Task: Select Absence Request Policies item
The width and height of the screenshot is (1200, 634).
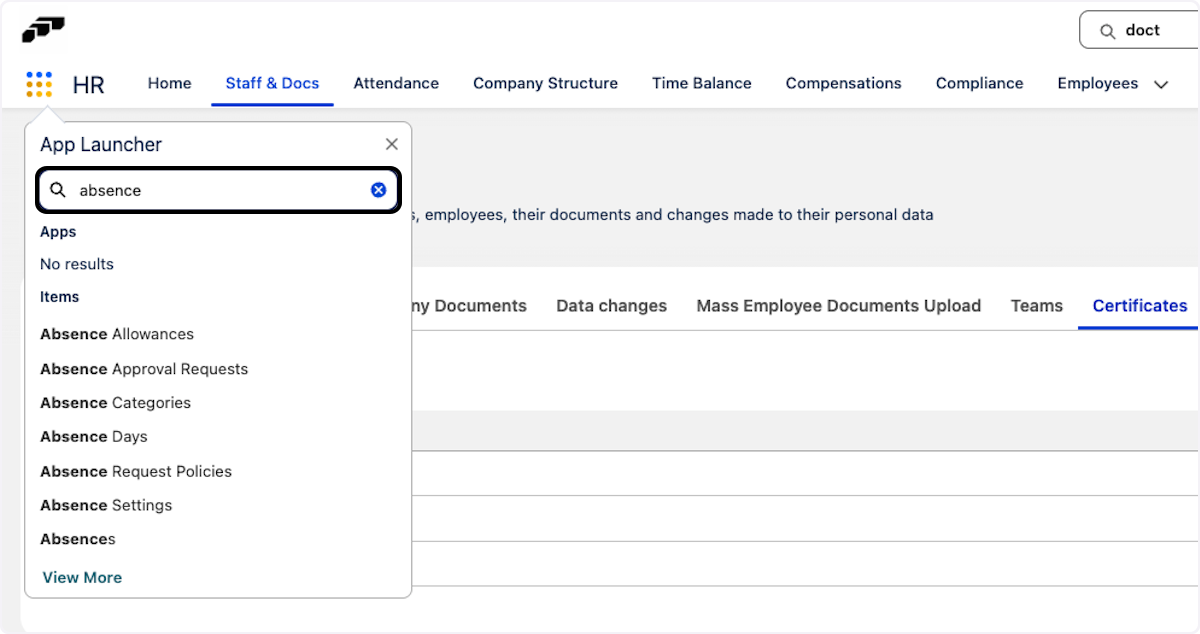Action: coord(136,471)
